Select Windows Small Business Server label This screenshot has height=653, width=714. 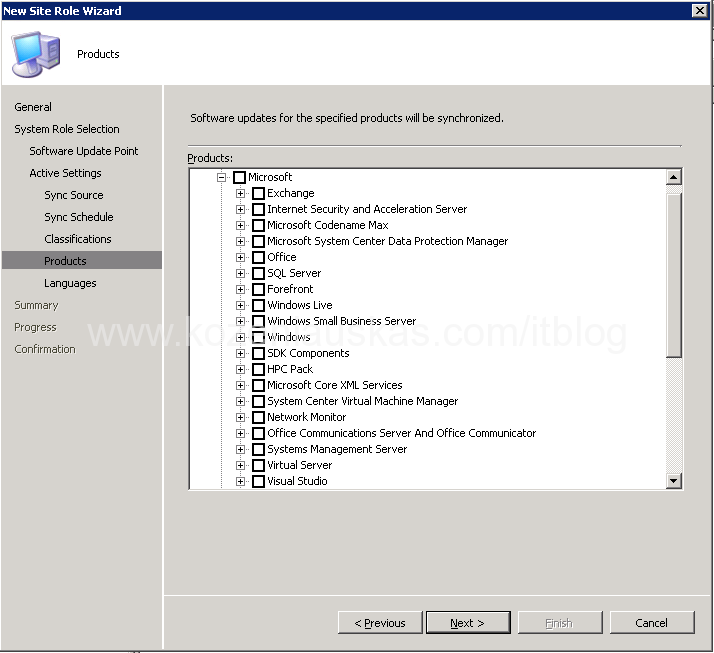point(342,321)
